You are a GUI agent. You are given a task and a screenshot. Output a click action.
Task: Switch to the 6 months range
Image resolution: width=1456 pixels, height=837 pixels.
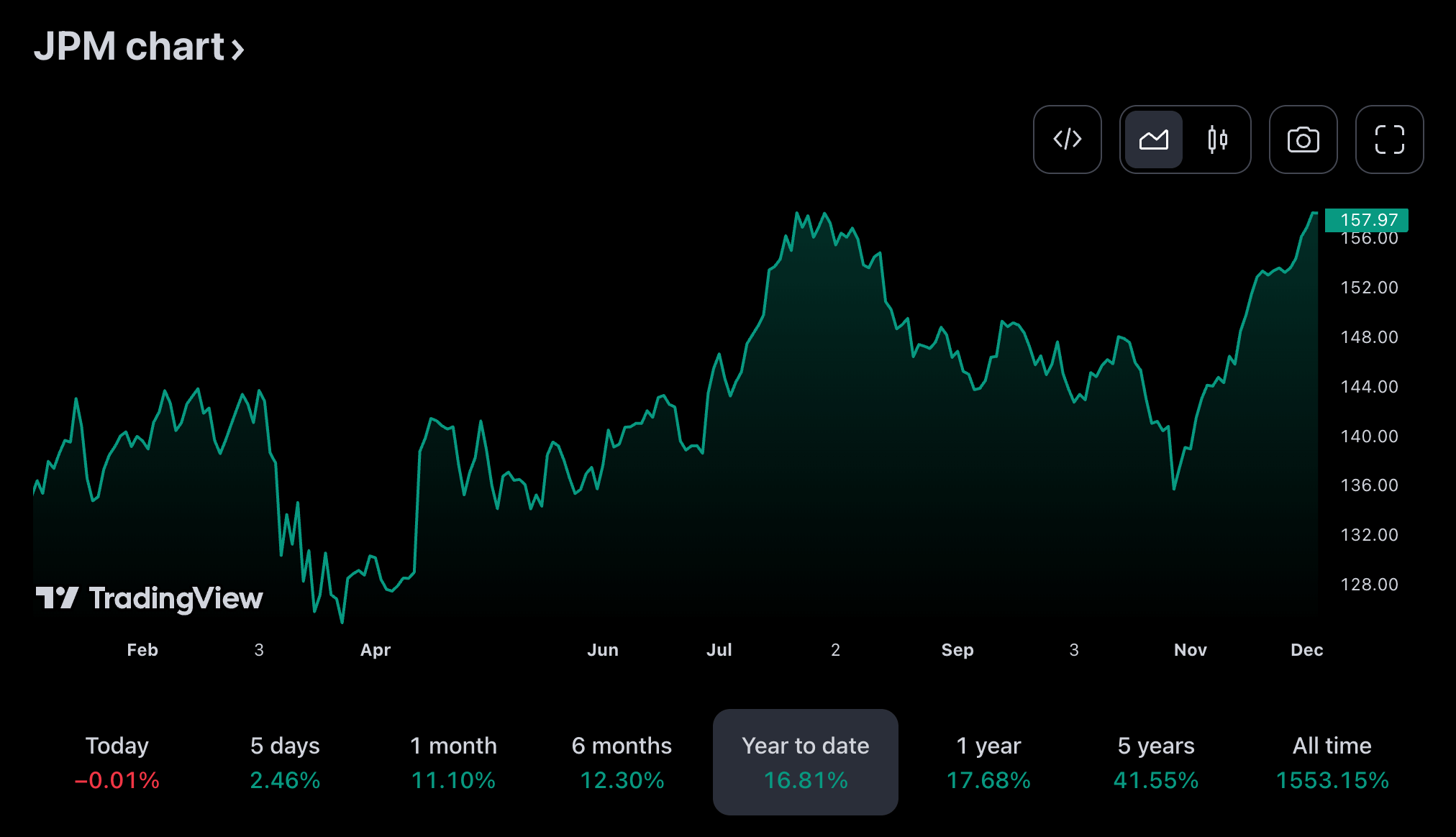tap(622, 761)
